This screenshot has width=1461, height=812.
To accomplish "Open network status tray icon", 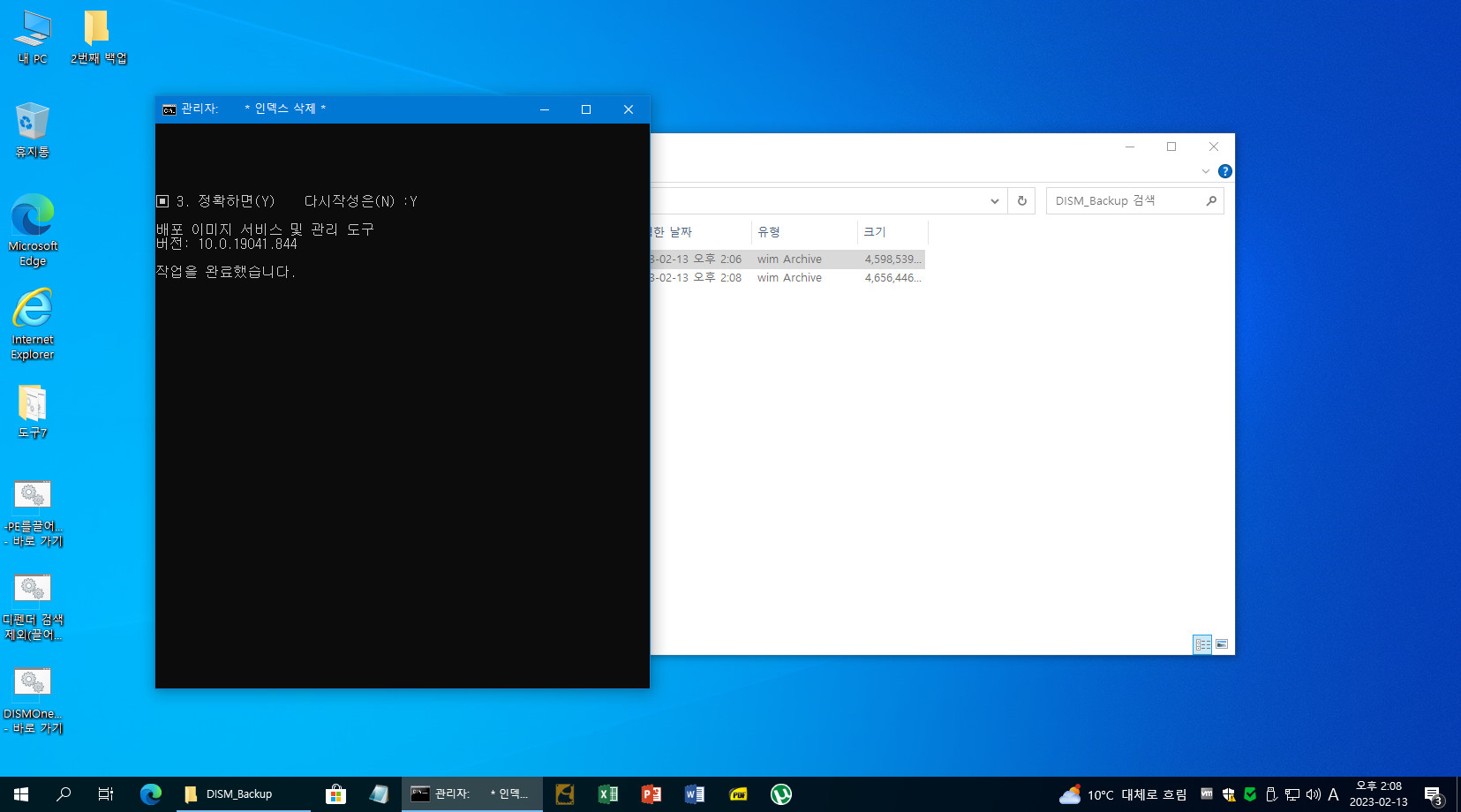I will pyautogui.click(x=1292, y=794).
